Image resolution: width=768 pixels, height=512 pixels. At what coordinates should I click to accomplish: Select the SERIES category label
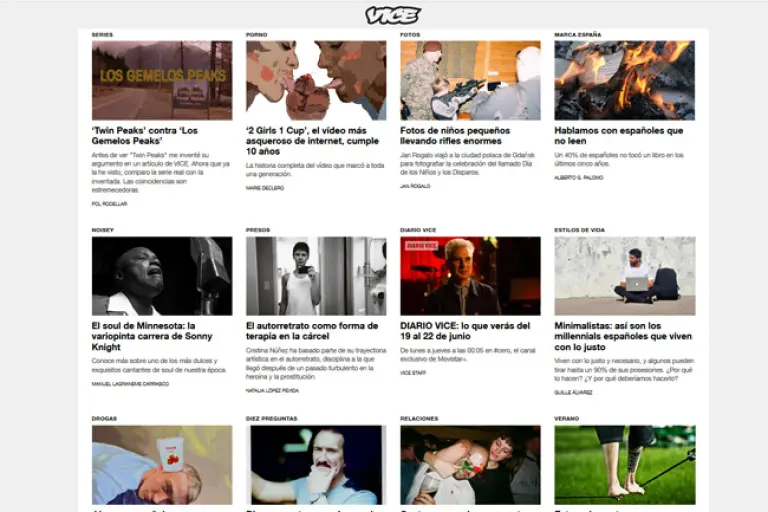click(x=102, y=35)
